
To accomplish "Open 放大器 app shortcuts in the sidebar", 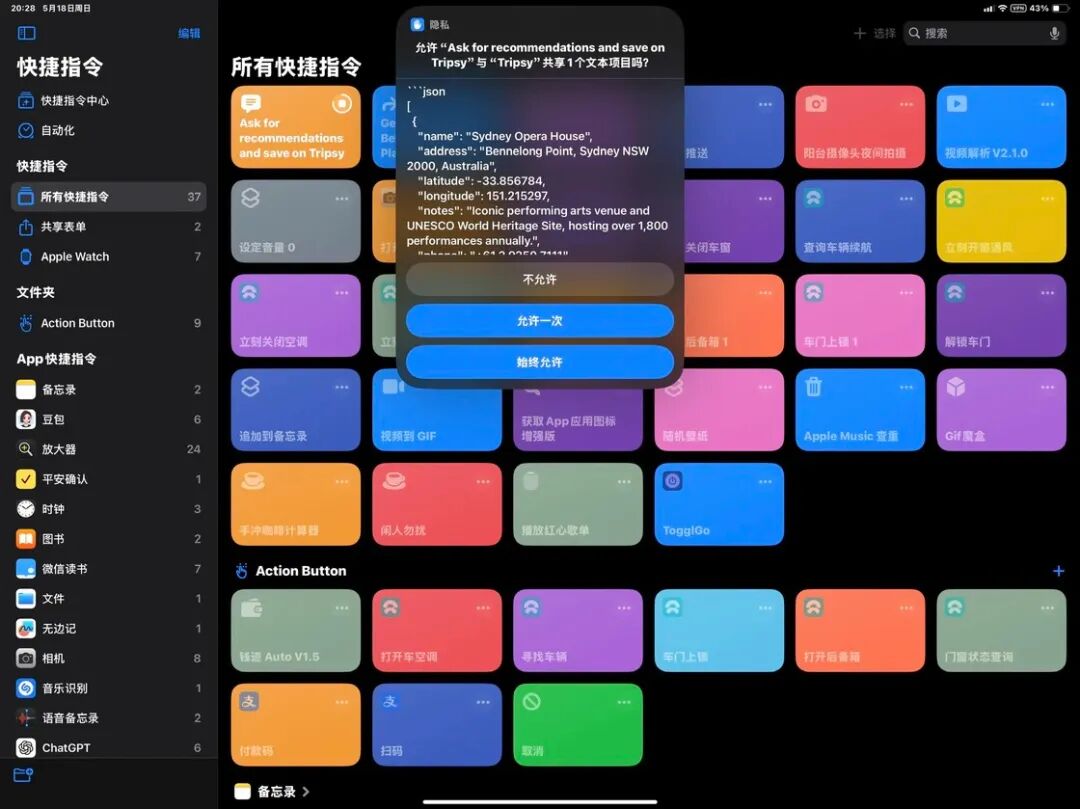I will pyautogui.click(x=109, y=449).
